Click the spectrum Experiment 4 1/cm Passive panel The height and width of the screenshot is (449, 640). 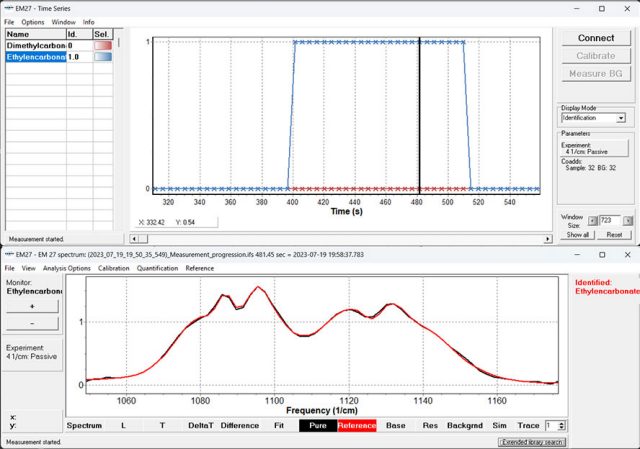32,353
